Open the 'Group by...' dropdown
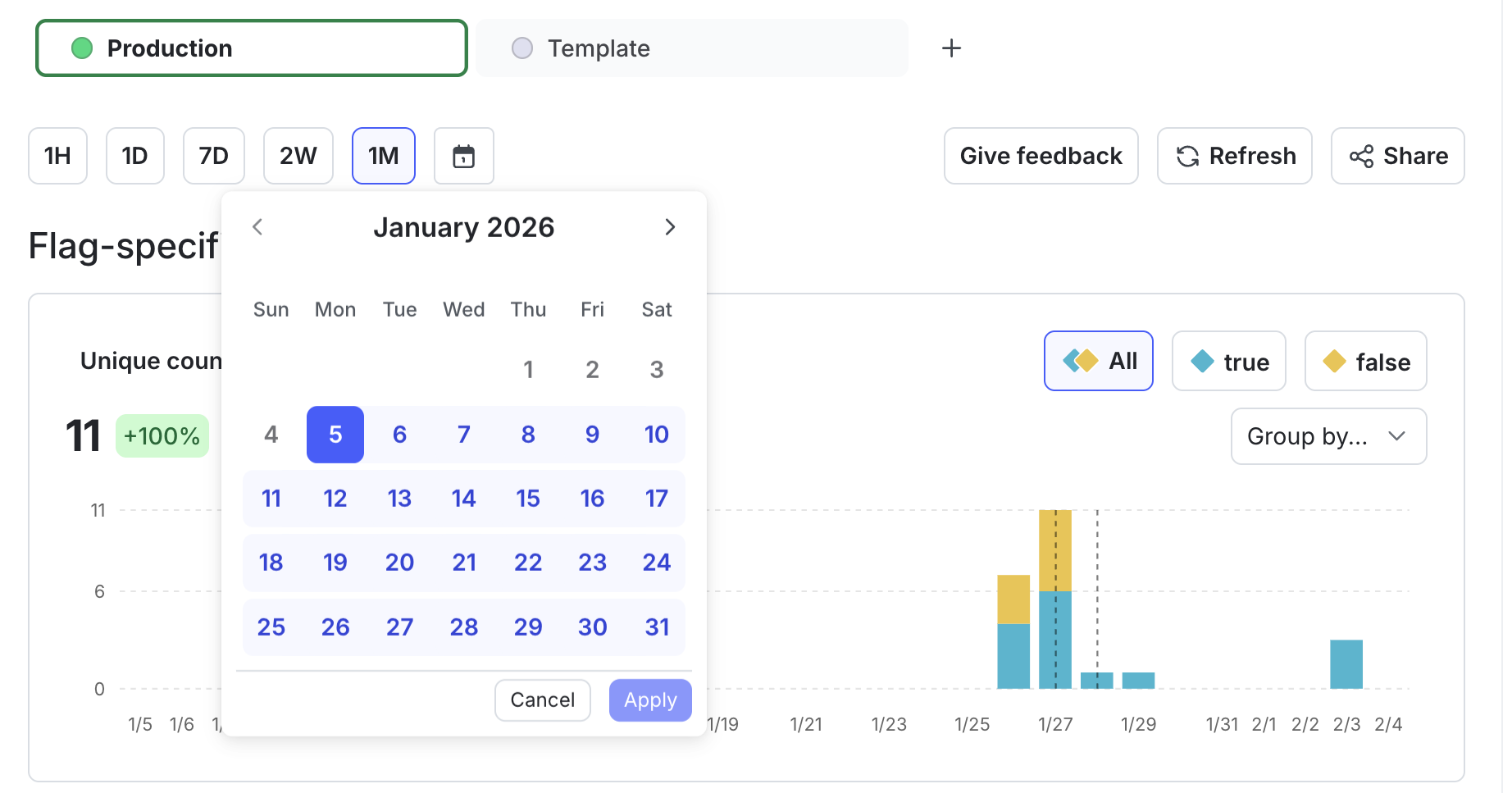The image size is (1512, 793). (x=1328, y=436)
